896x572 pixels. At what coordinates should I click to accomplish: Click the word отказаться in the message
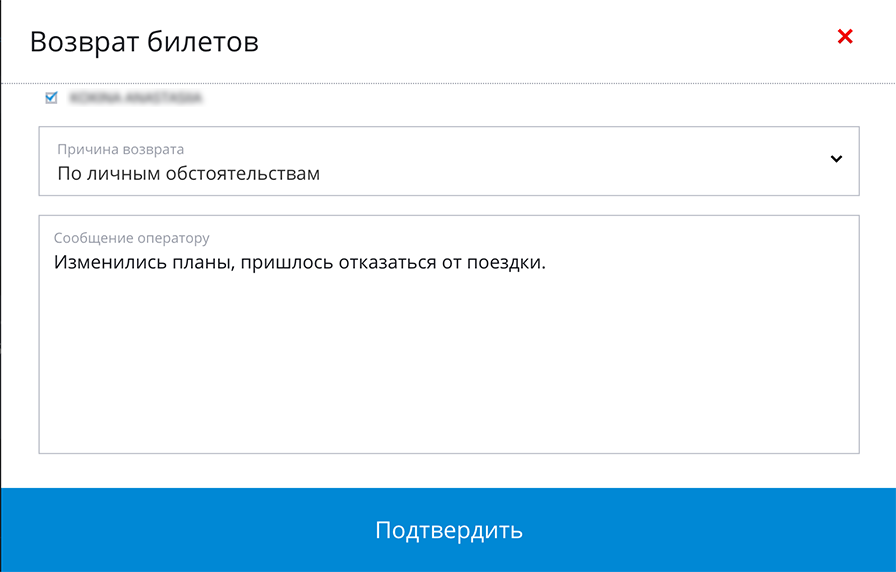[x=387, y=263]
